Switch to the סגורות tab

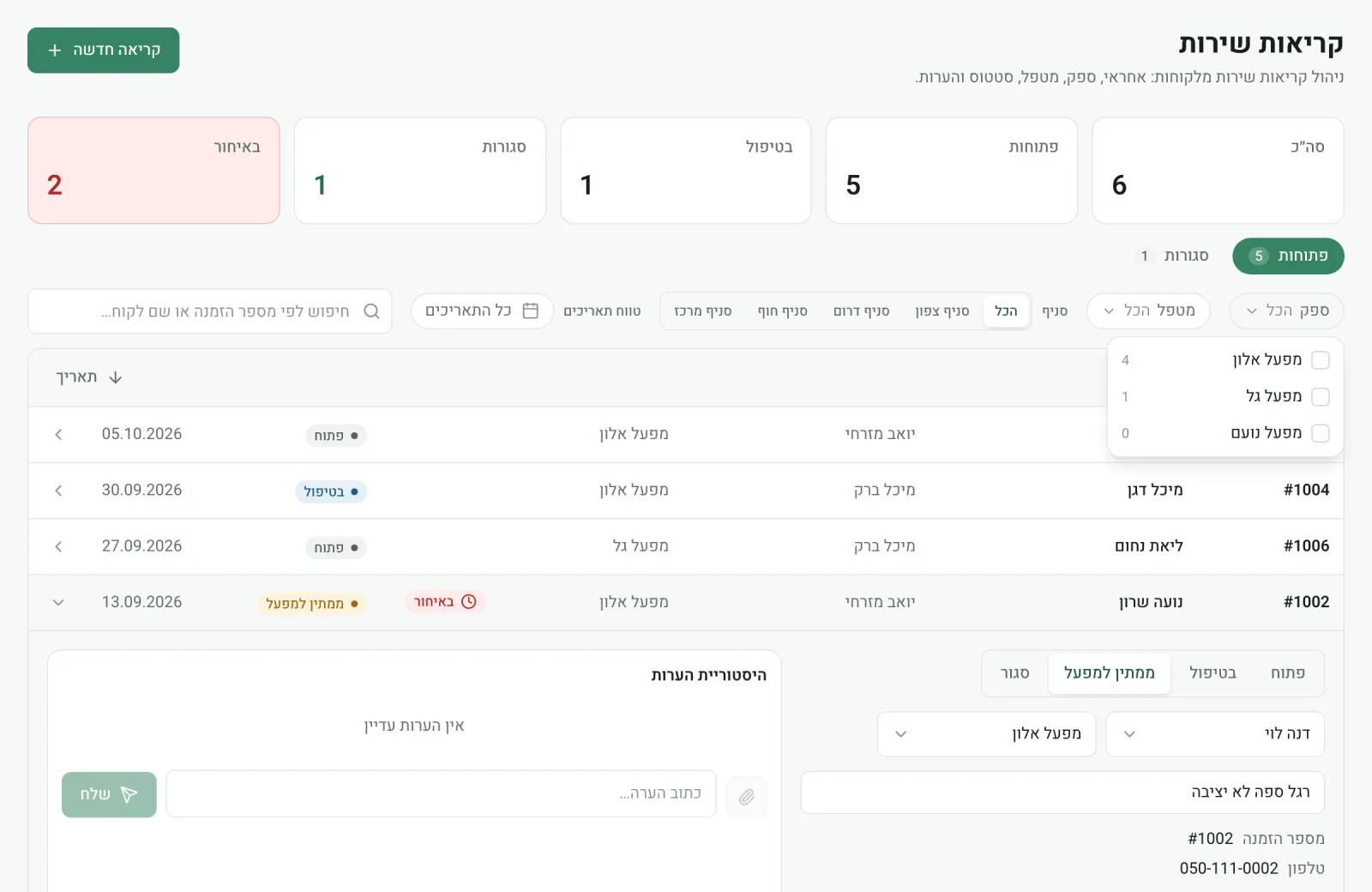[x=1173, y=256]
